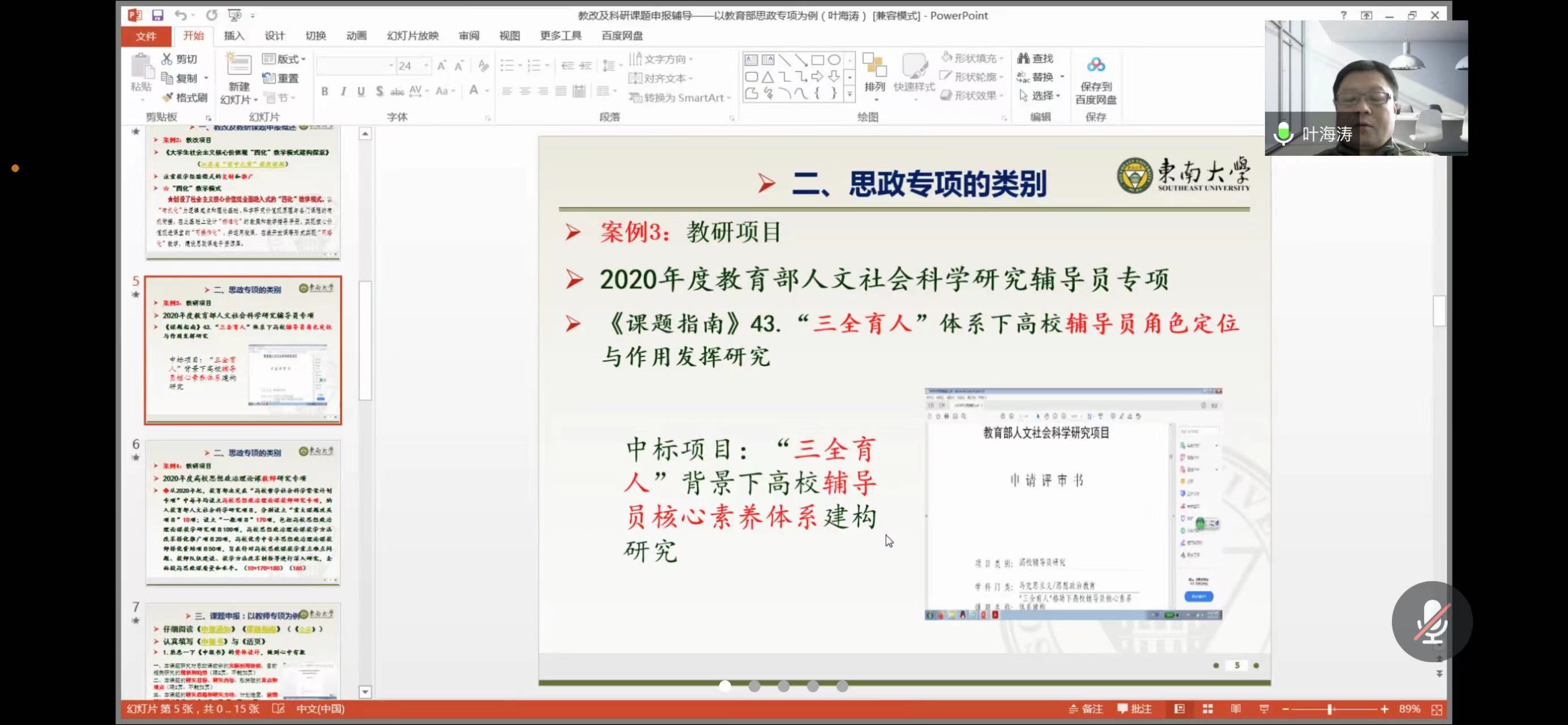Click the zoom slider handle
1568x725 pixels.
tap(1330, 709)
